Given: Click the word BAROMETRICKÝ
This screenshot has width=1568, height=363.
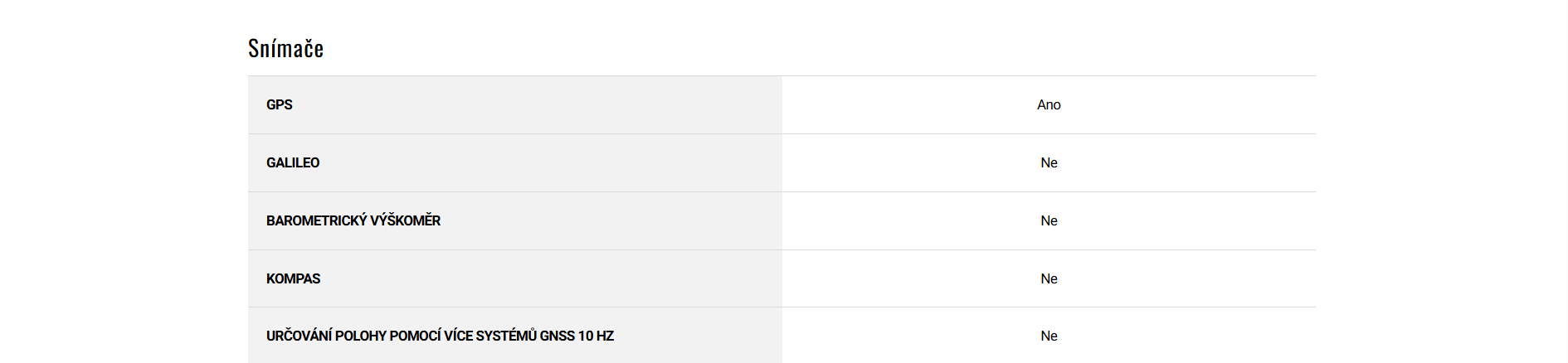Looking at the screenshot, I should coord(316,221).
